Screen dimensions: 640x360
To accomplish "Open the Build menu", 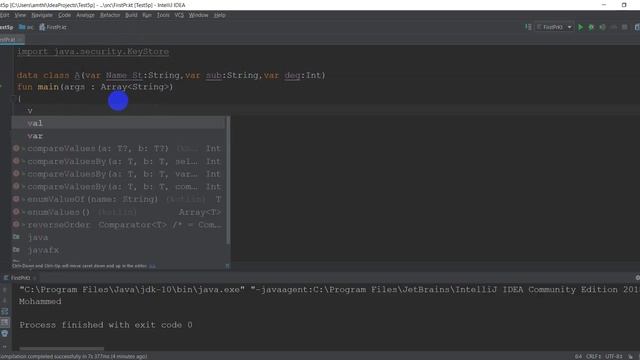I will click(131, 15).
